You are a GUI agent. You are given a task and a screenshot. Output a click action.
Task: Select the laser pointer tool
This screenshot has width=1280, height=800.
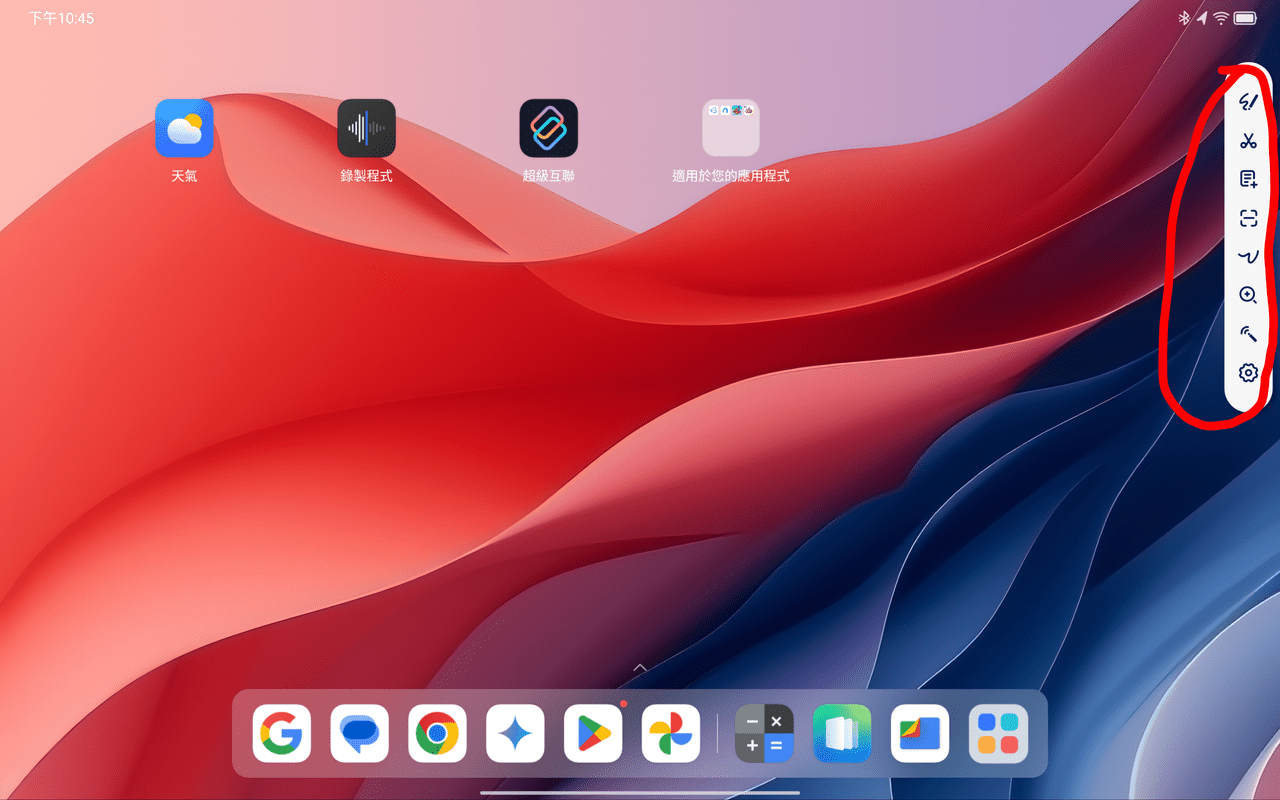coord(1248,334)
